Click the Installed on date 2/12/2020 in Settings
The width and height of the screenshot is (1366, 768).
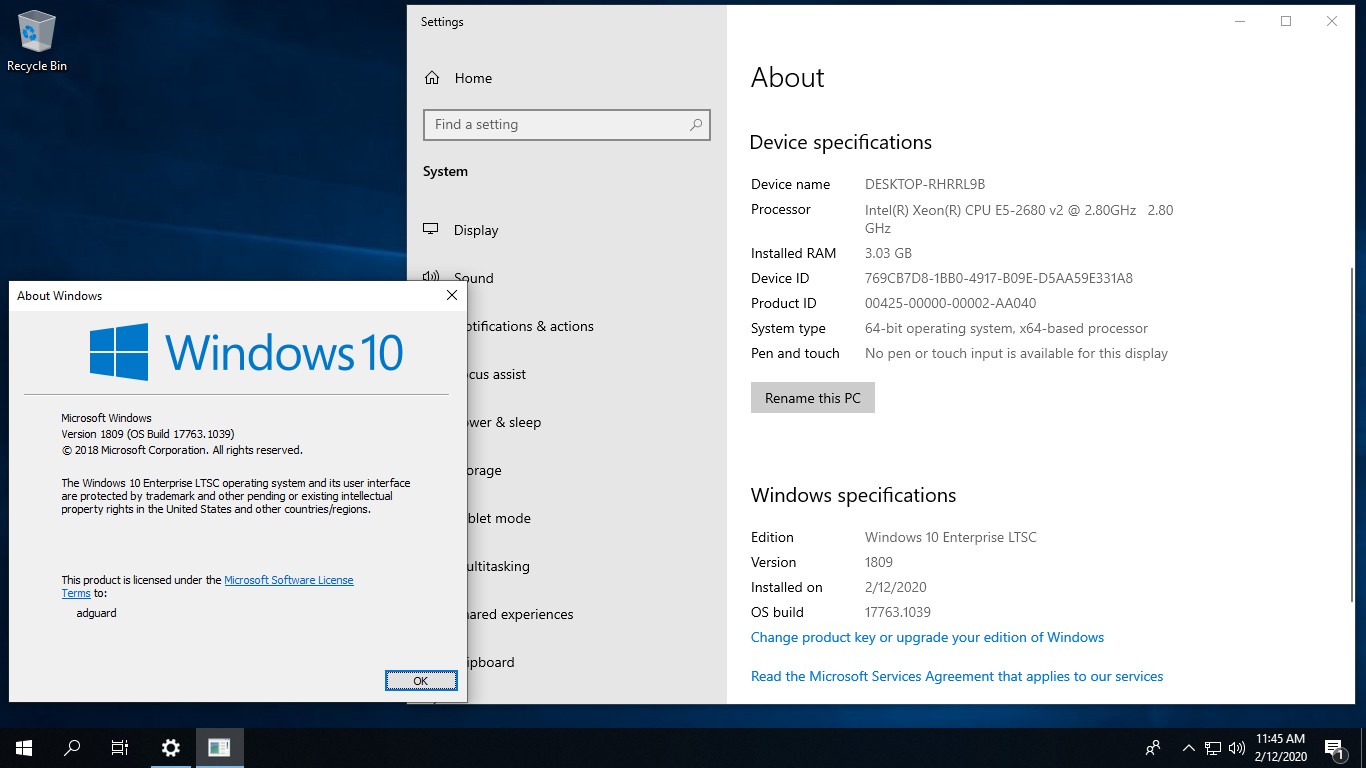tap(896, 587)
